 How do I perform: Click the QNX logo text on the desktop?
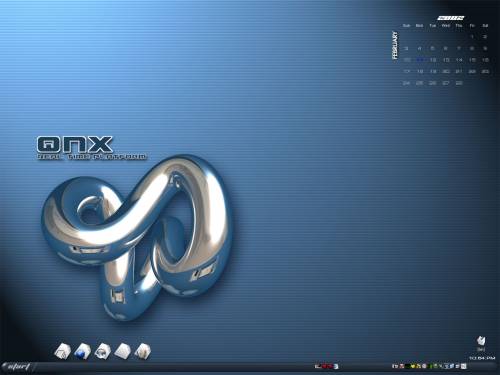pos(75,144)
